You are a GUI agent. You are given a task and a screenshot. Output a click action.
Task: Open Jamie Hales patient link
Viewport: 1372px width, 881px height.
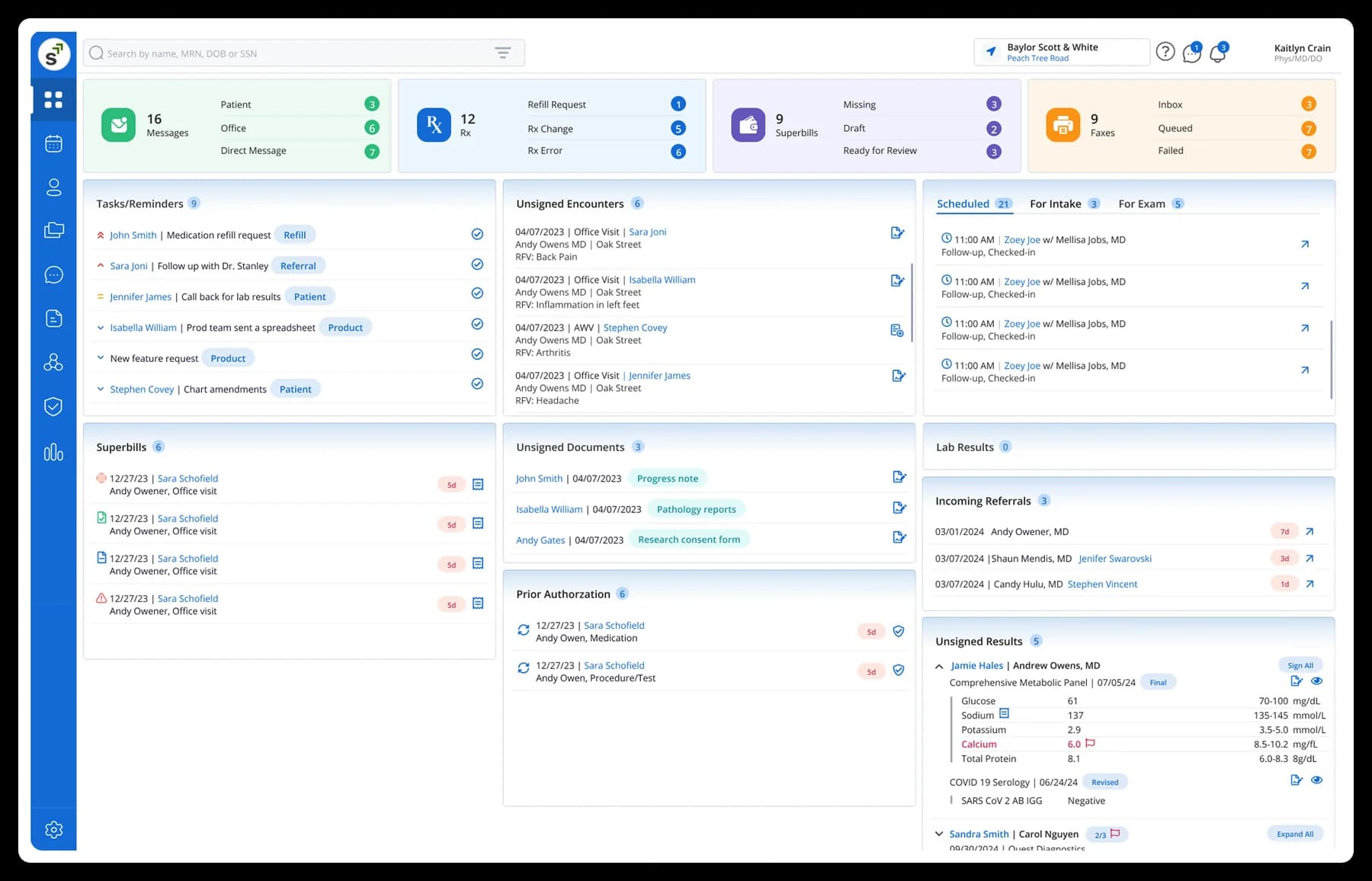[x=976, y=665]
